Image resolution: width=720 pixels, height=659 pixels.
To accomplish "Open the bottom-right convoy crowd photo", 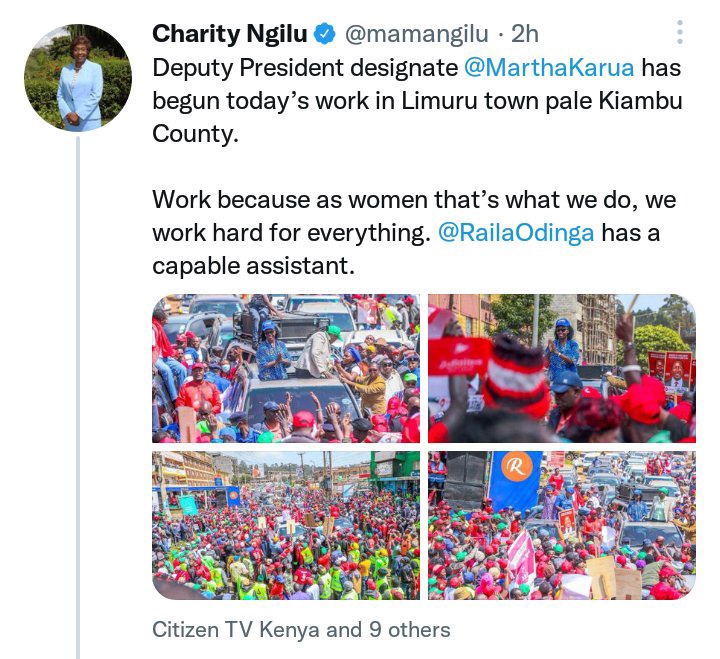I will tap(562, 525).
